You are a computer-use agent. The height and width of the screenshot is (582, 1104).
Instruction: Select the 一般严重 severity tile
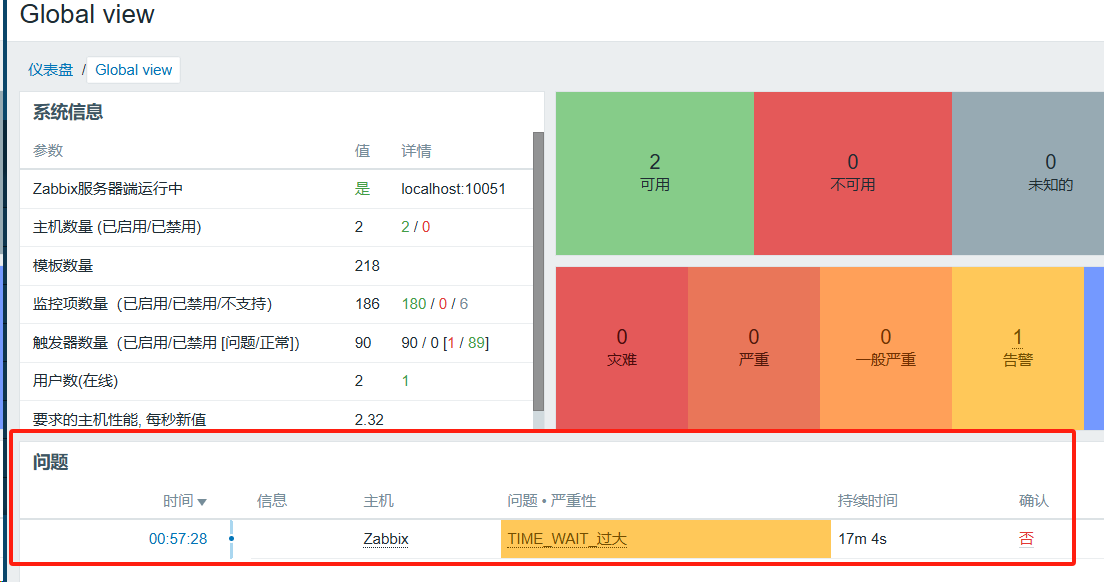coord(886,348)
